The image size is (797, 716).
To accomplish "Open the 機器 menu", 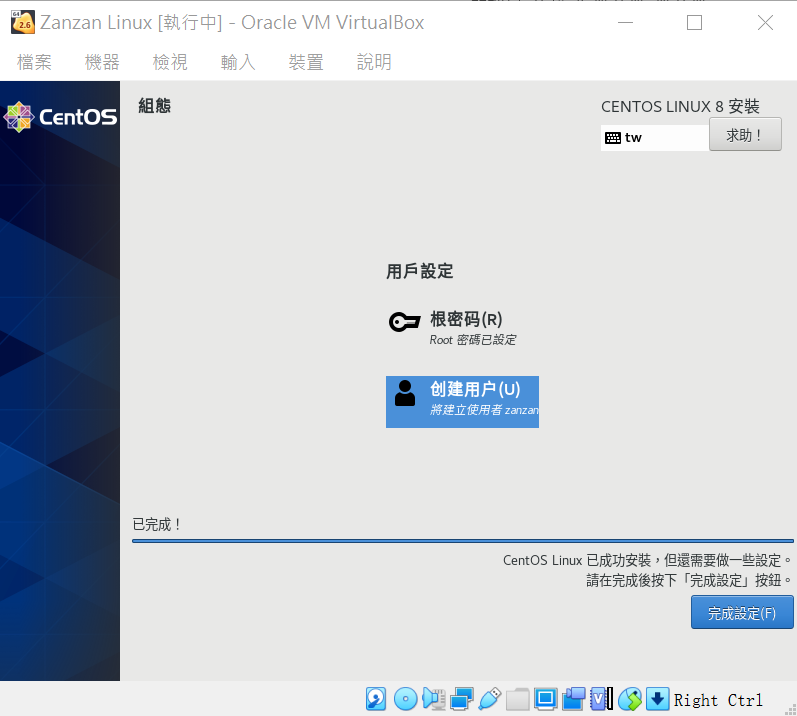I will tap(102, 62).
